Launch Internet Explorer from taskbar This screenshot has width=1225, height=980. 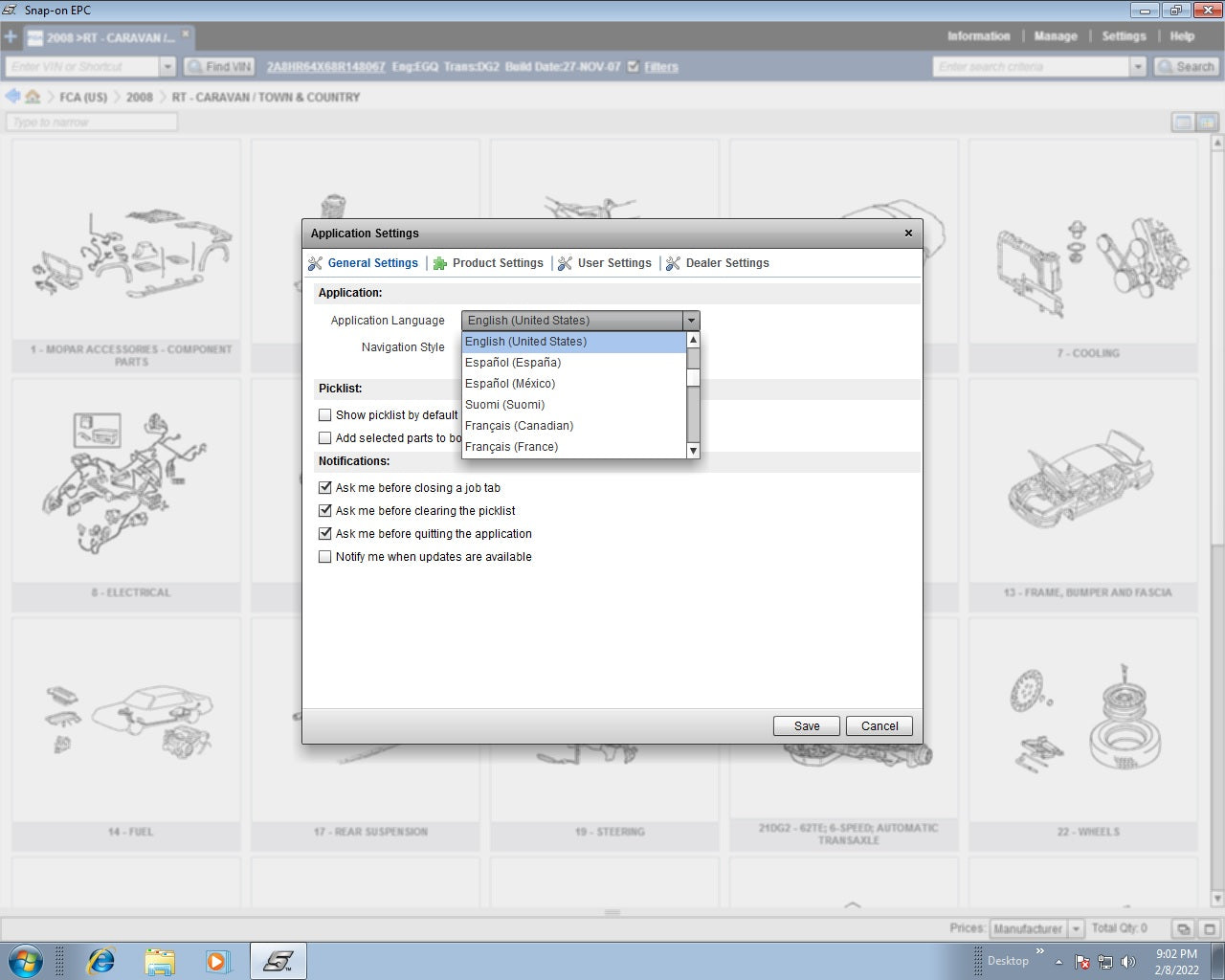click(100, 961)
